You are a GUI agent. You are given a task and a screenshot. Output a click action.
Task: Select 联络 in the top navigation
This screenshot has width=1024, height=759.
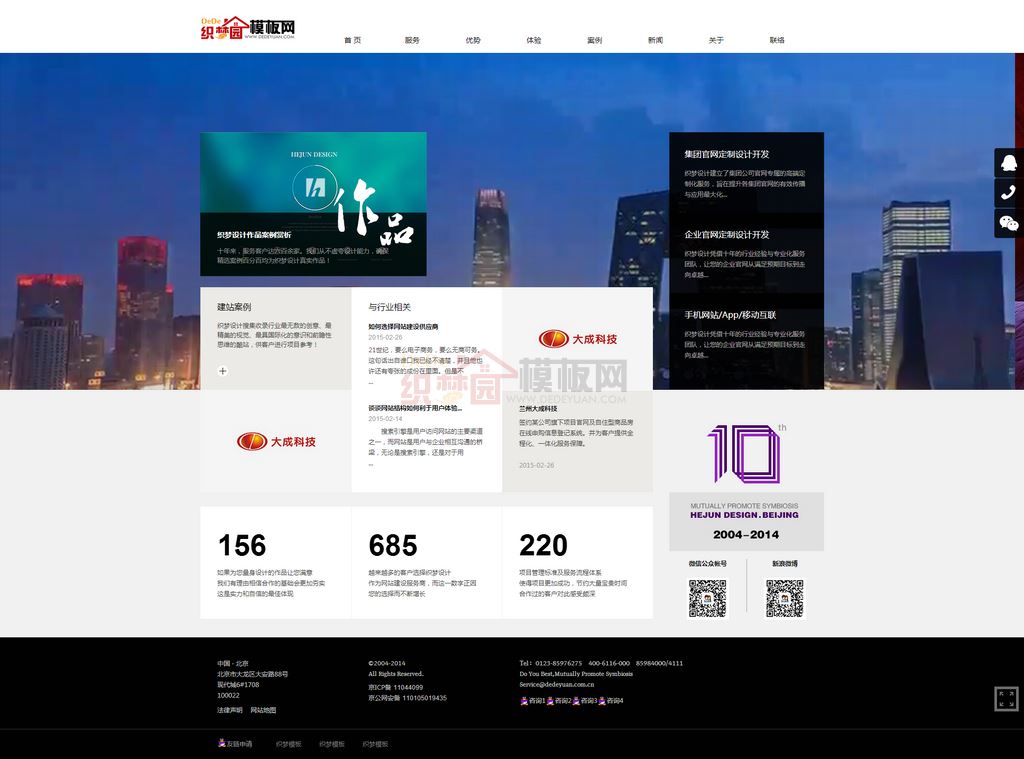pyautogui.click(x=777, y=40)
